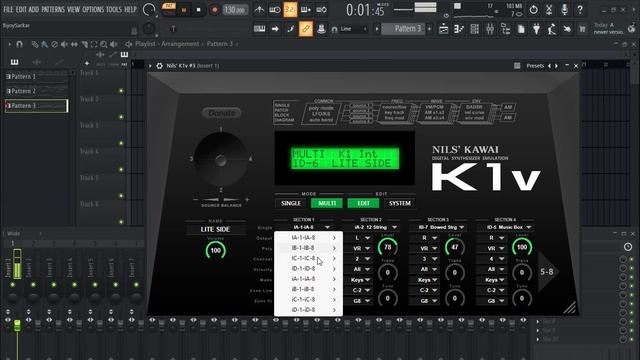
Task: Open the PATTERNS menu
Action: tap(53, 9)
